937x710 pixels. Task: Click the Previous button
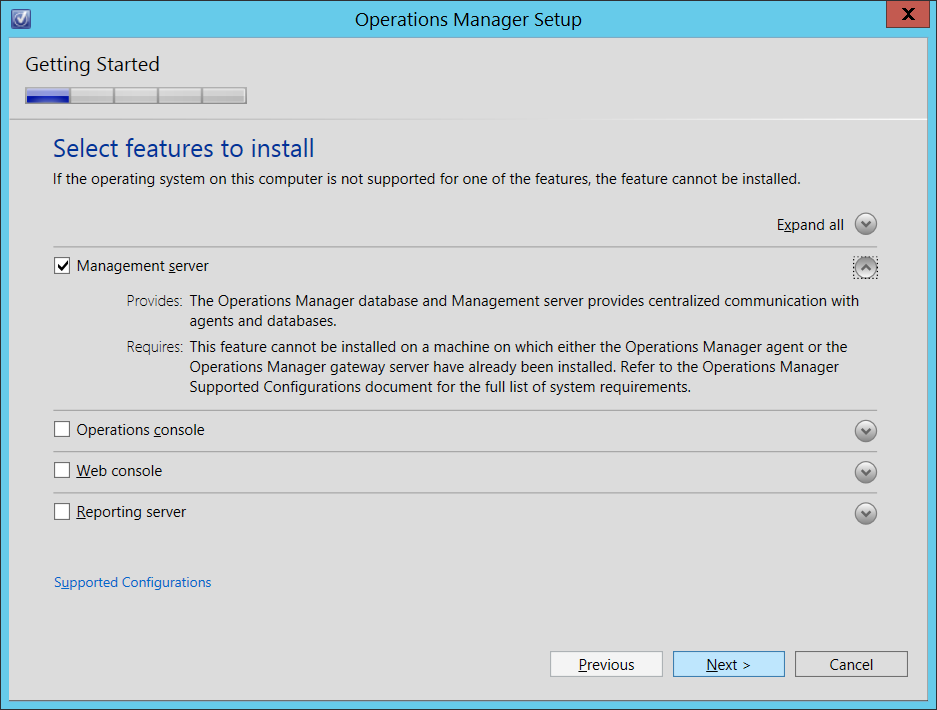tap(606, 664)
